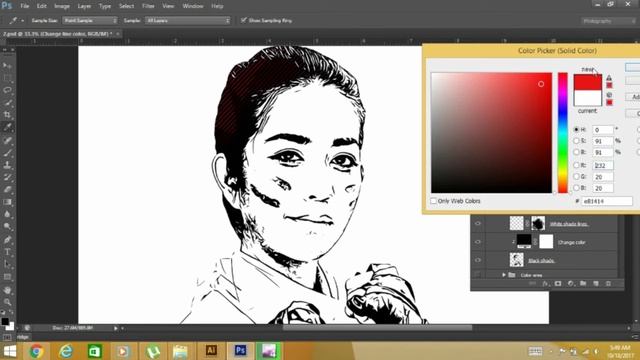Screen dimensions: 640x360
Task: Open Google Chrome from the taskbar
Action: 36,351
